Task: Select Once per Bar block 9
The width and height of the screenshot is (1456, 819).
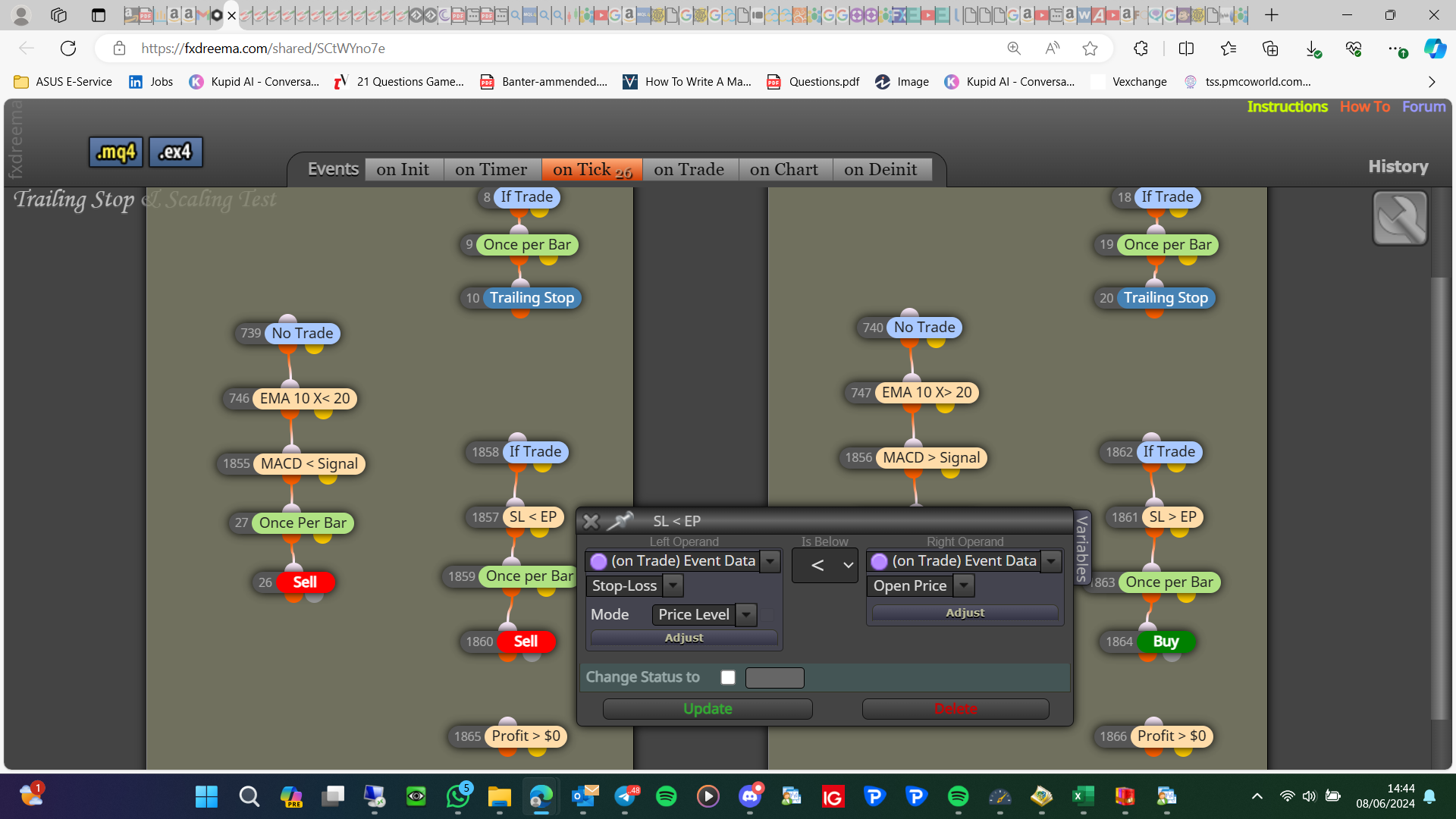Action: tap(527, 245)
